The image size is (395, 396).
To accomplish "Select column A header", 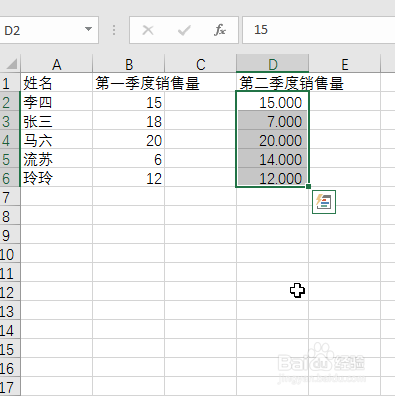I will coord(56,64).
